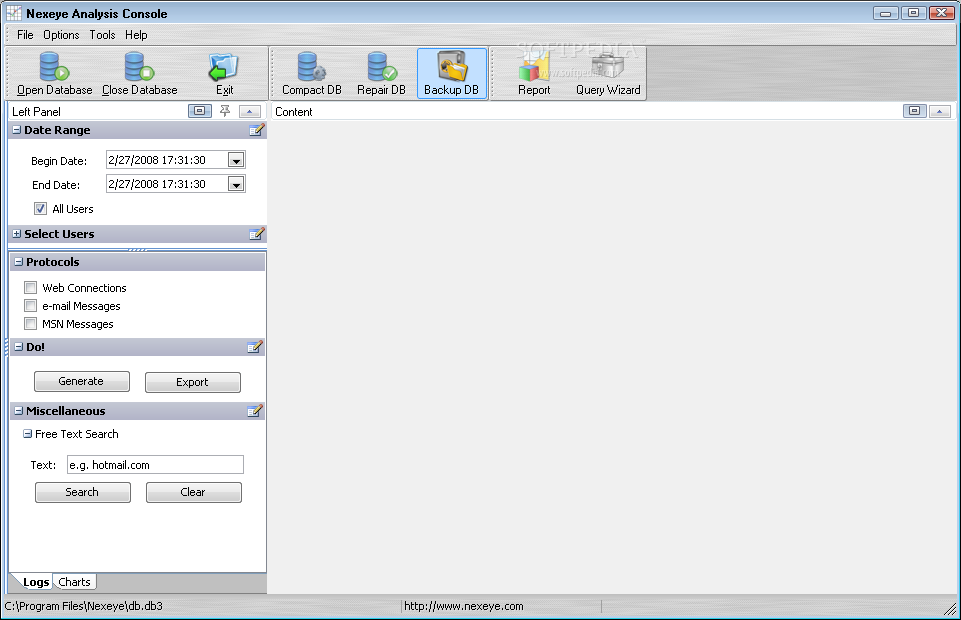The height and width of the screenshot is (620, 961).
Task: Run the Repair DB tool
Action: click(x=381, y=74)
